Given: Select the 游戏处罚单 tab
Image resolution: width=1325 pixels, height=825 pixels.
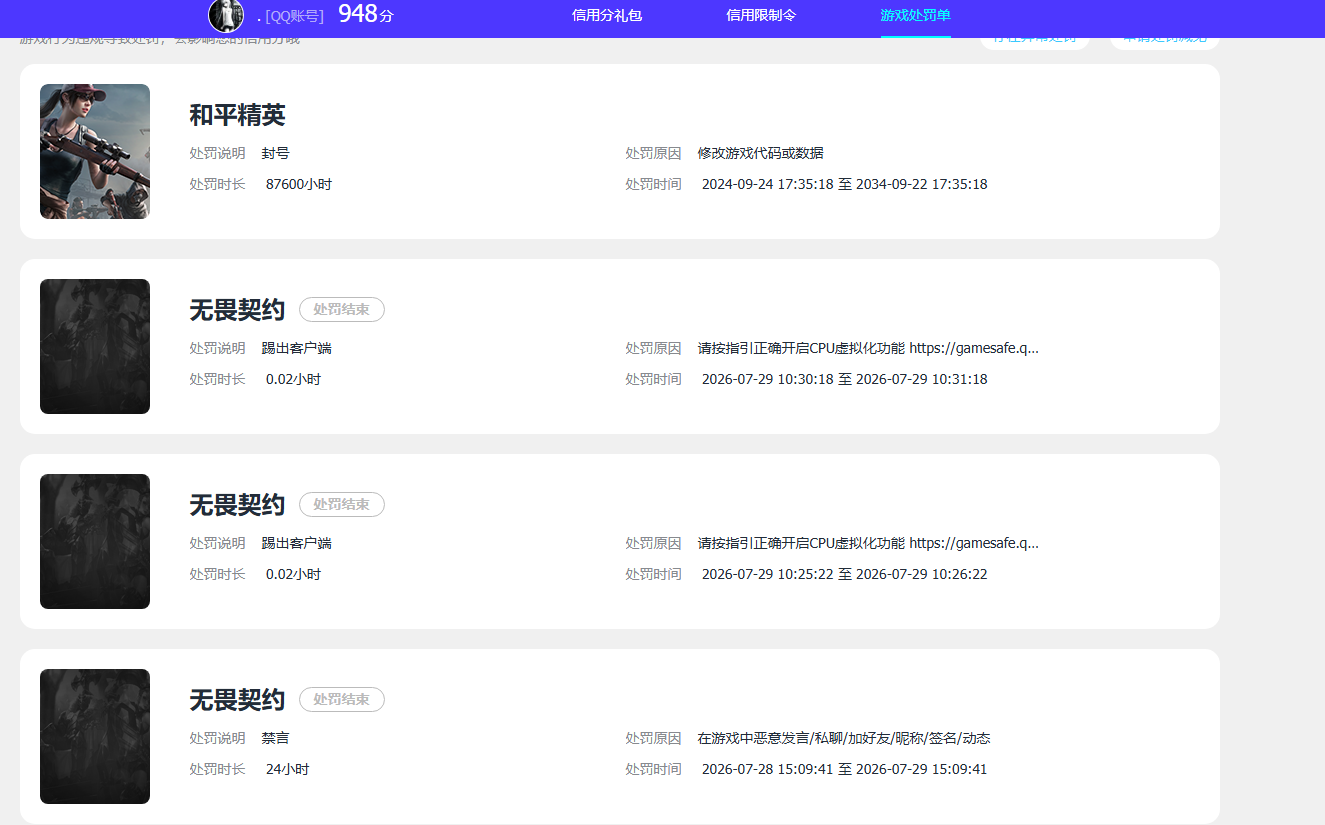Looking at the screenshot, I should tap(915, 16).
